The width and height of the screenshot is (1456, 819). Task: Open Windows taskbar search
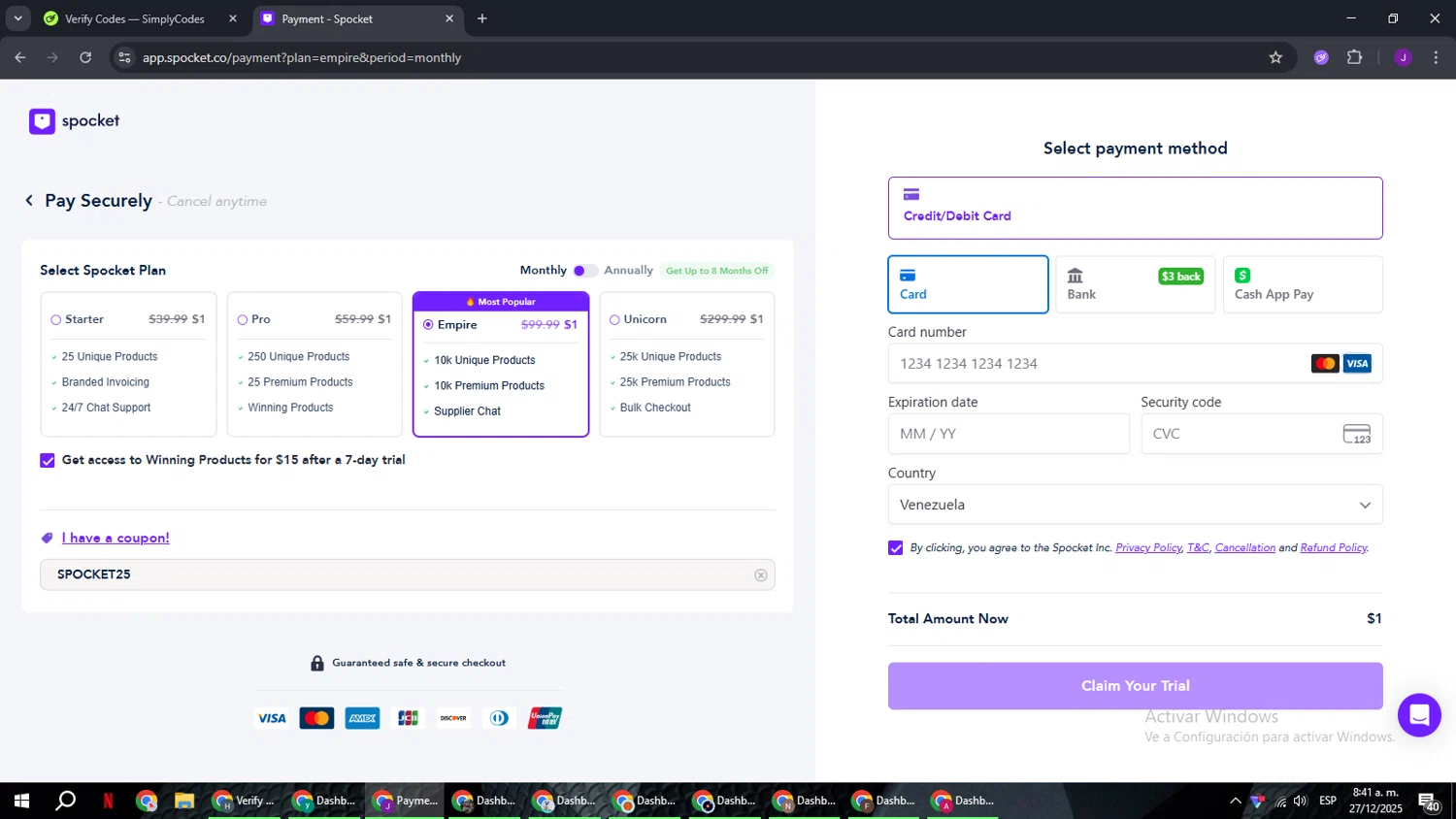point(65,801)
